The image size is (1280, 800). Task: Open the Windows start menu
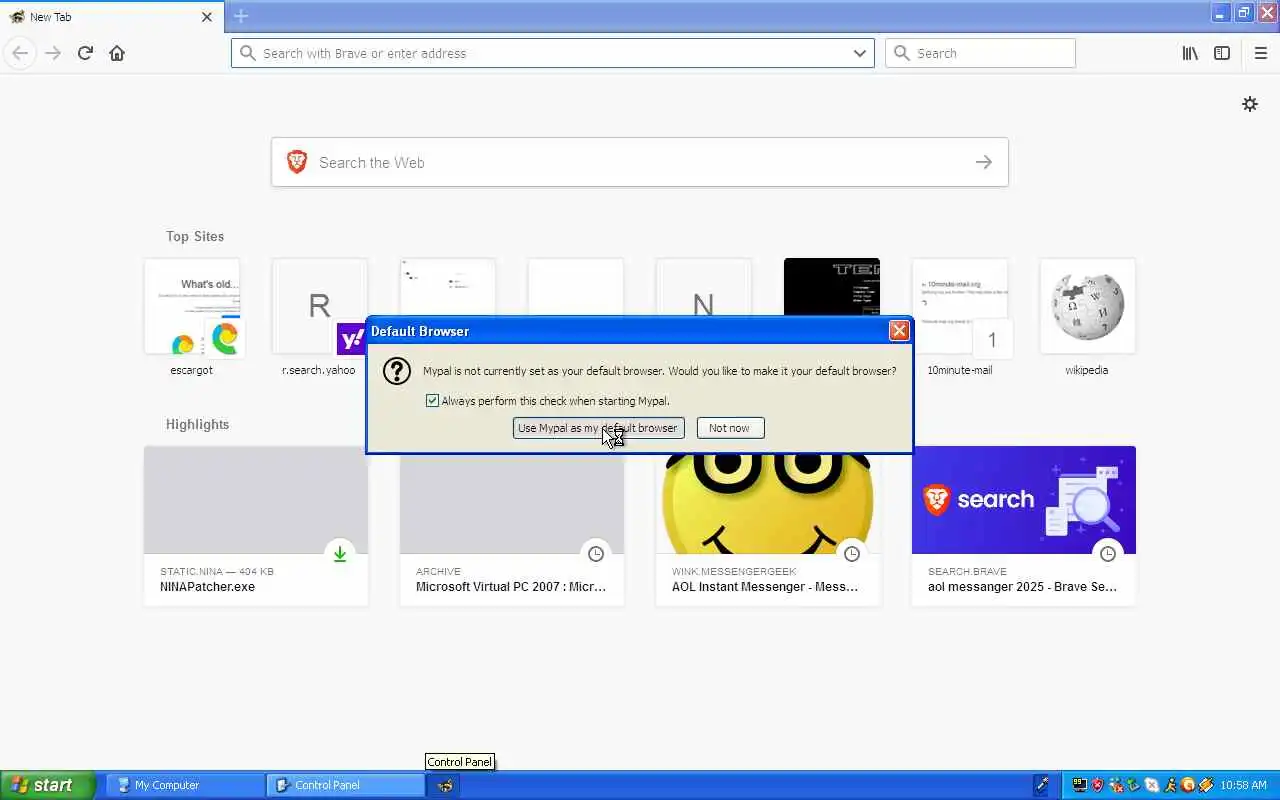pyautogui.click(x=48, y=785)
